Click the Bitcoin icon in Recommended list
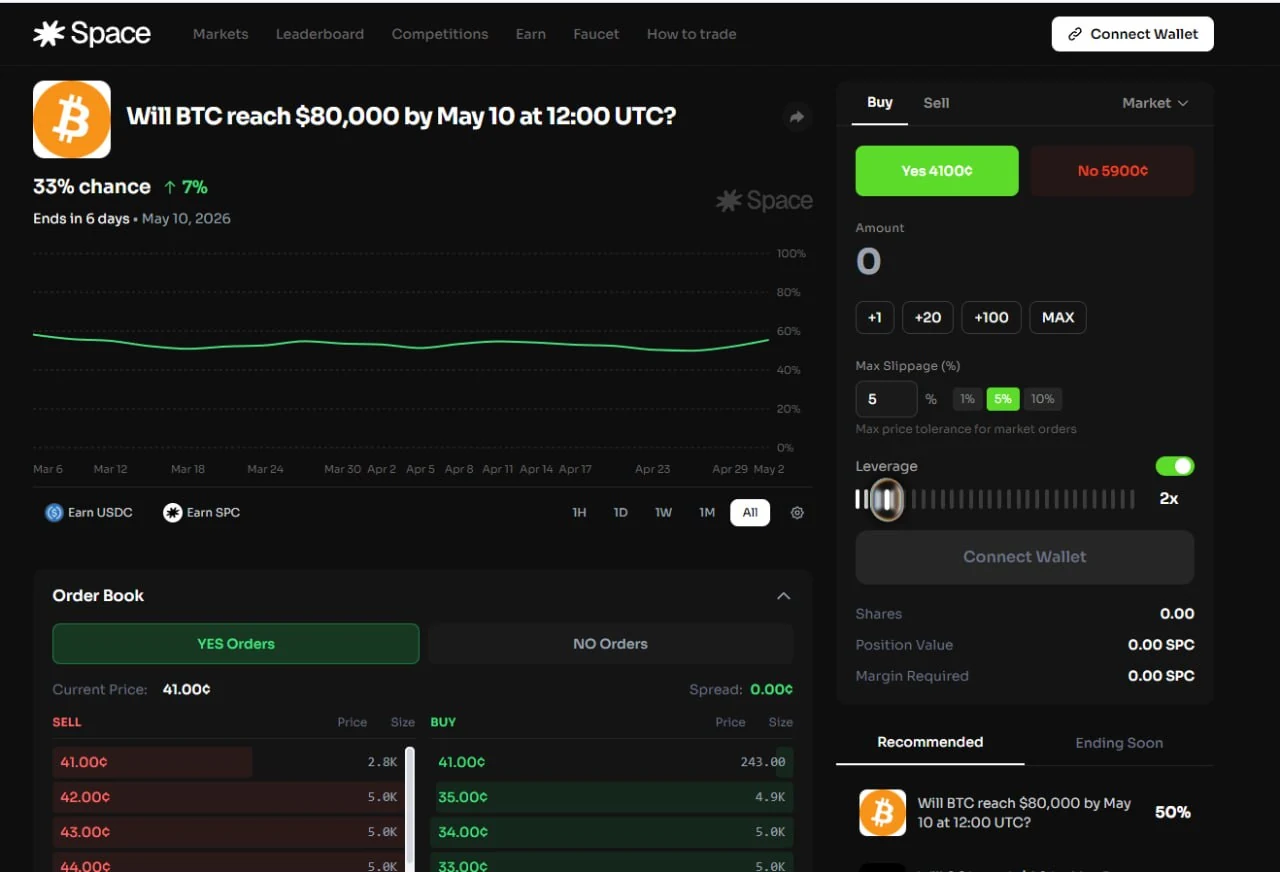Screen dimensions: 1280x872 tap(882, 813)
